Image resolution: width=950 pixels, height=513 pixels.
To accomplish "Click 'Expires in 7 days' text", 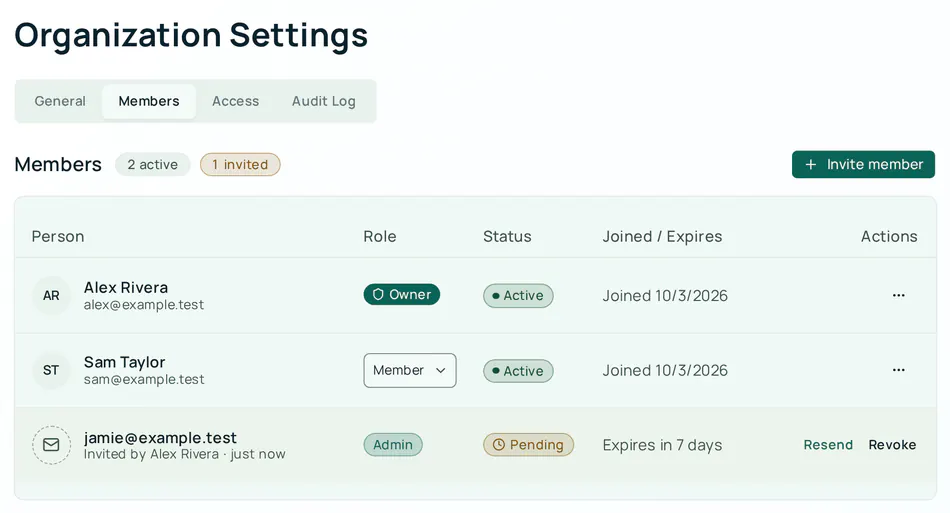I will point(662,445).
